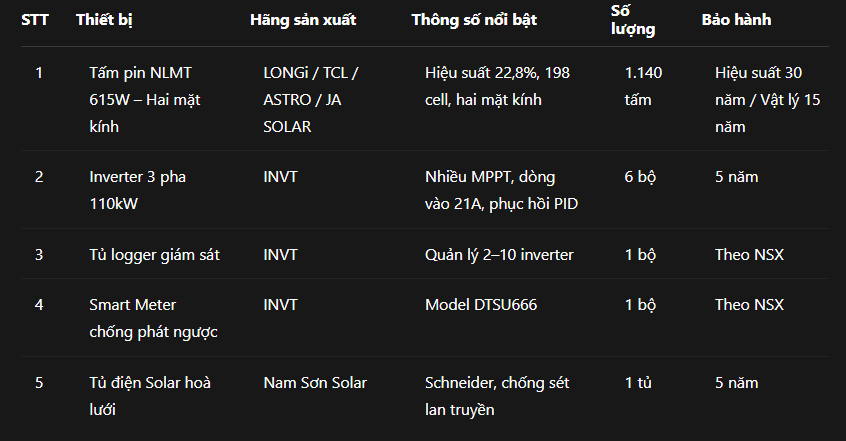Select the "Model DTSU666" specification cell
Viewport: 846px width, 441px height.
click(x=481, y=304)
